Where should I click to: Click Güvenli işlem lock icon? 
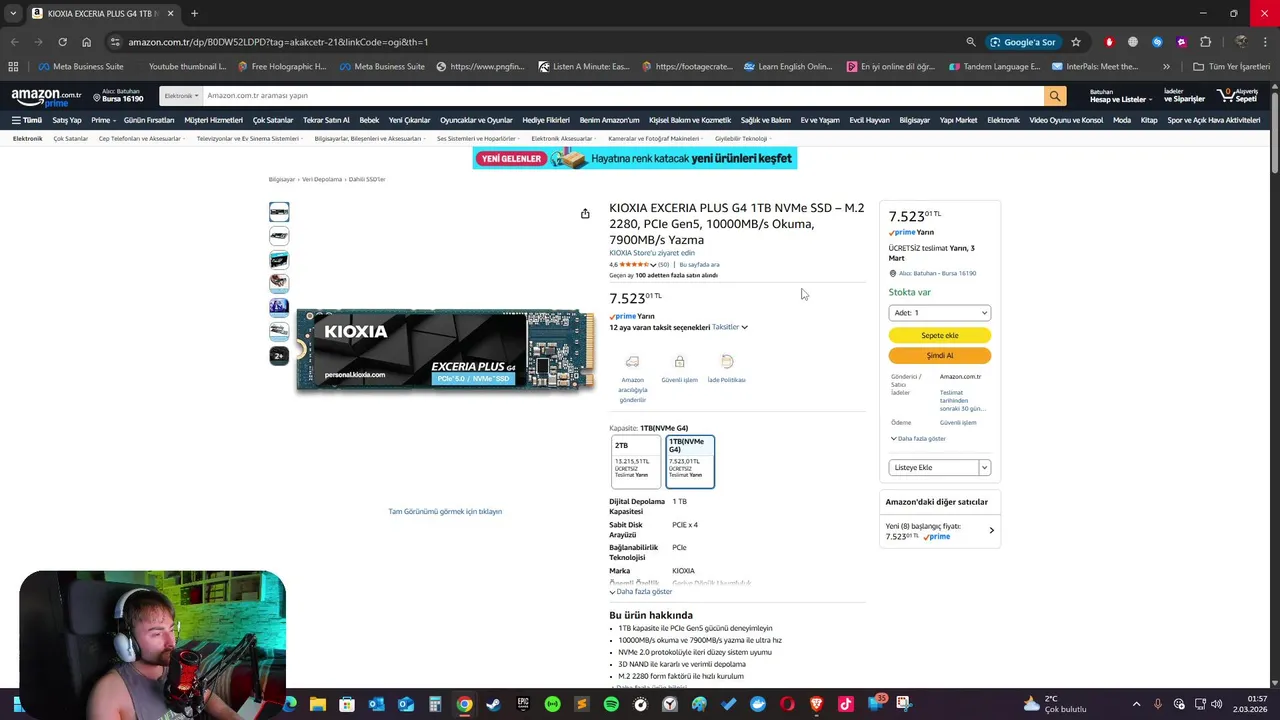click(679, 361)
